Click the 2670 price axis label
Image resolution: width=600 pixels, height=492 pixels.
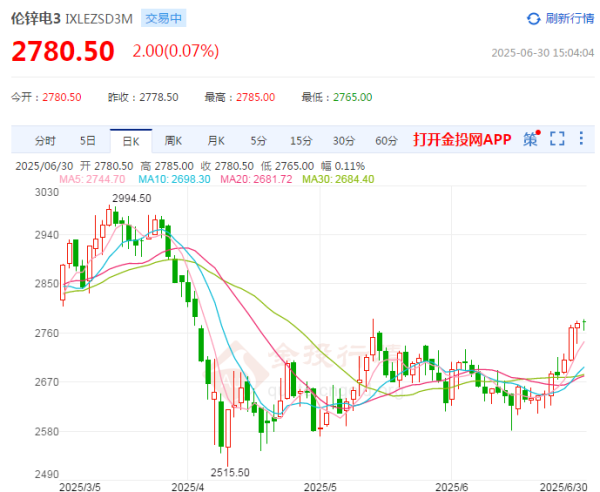coord(47,382)
